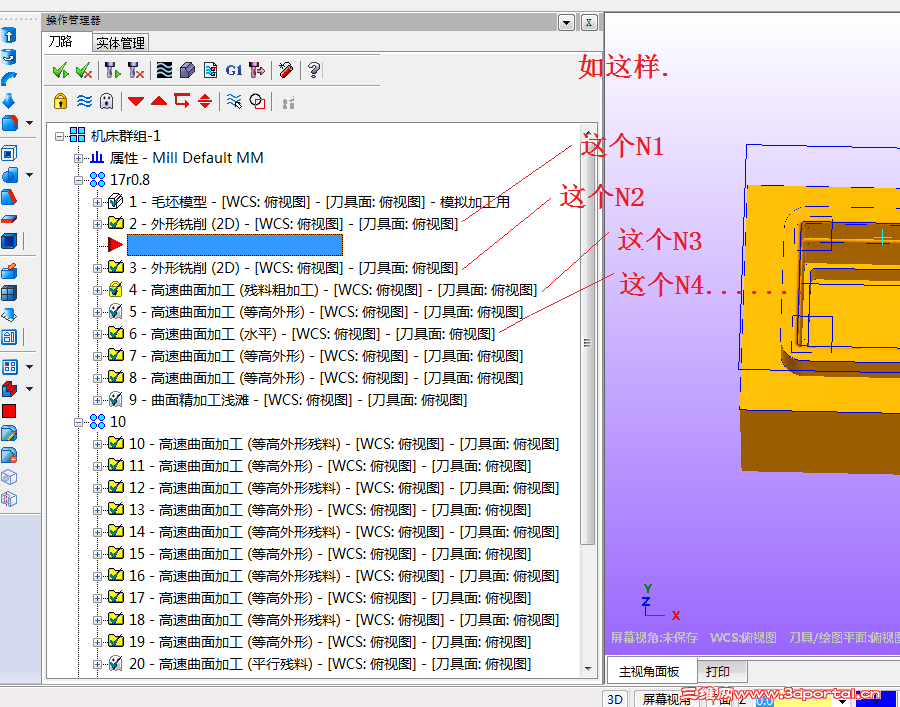Collapse the 17r0.8 toolpath group
Image resolution: width=900 pixels, height=707 pixels.
click(x=78, y=180)
